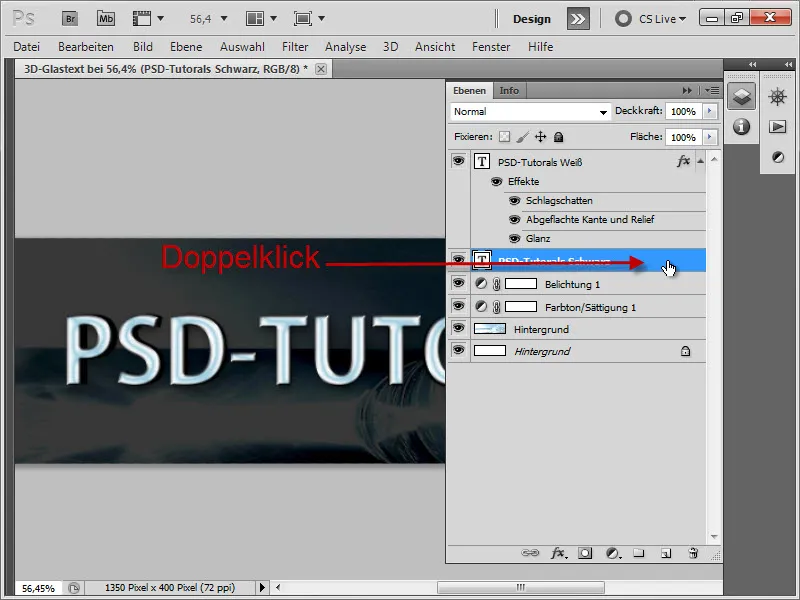Open the zoom level 56,4 dropdown
800x600 pixels.
click(224, 19)
